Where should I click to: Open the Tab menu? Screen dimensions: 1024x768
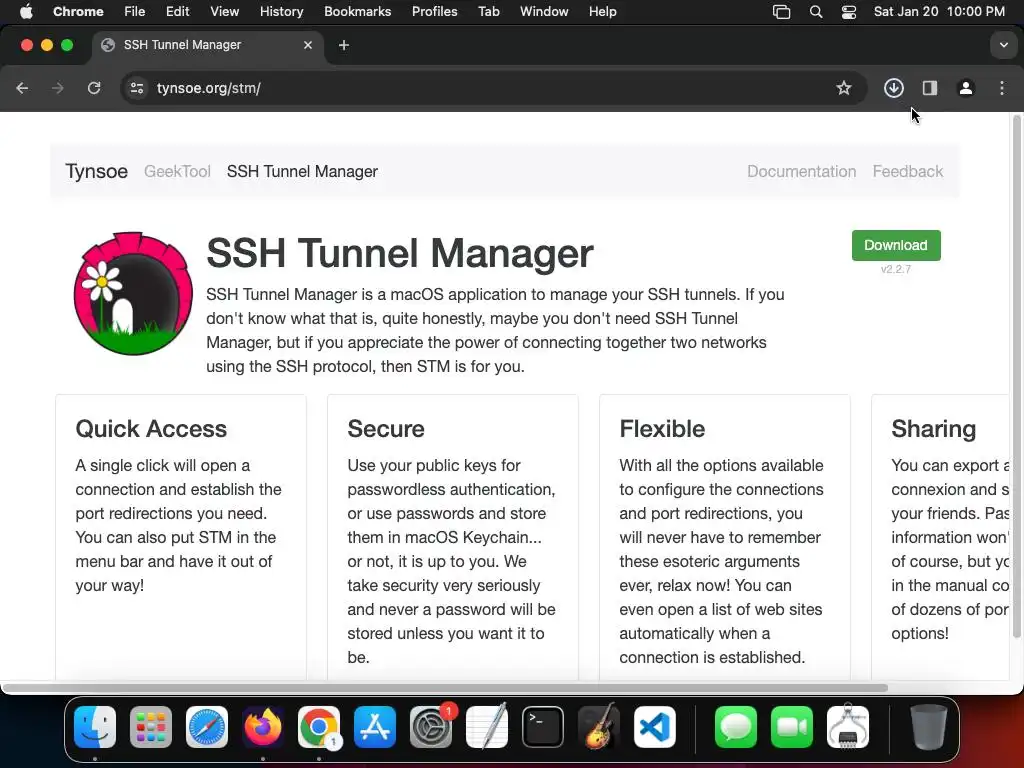pos(488,11)
